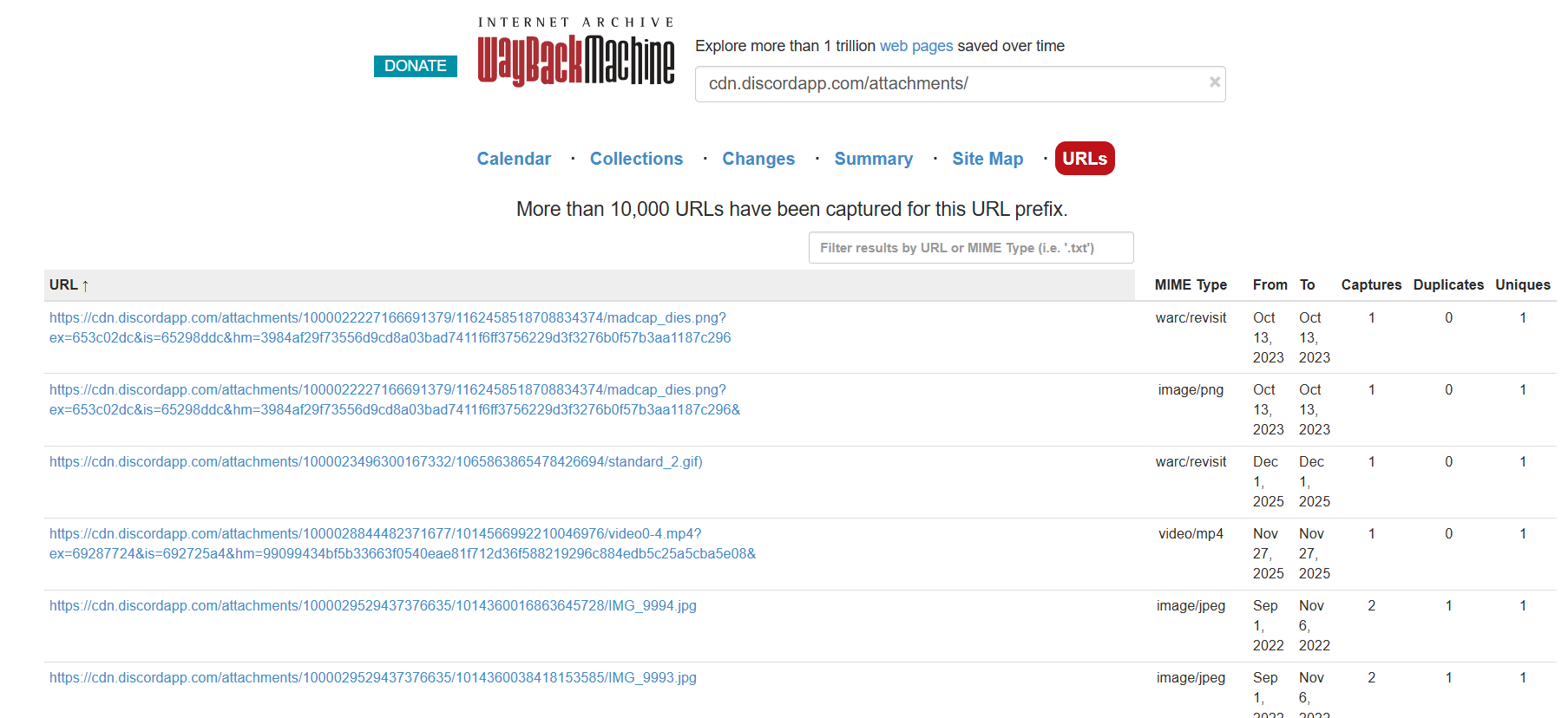Open the Changes tab

tap(758, 159)
